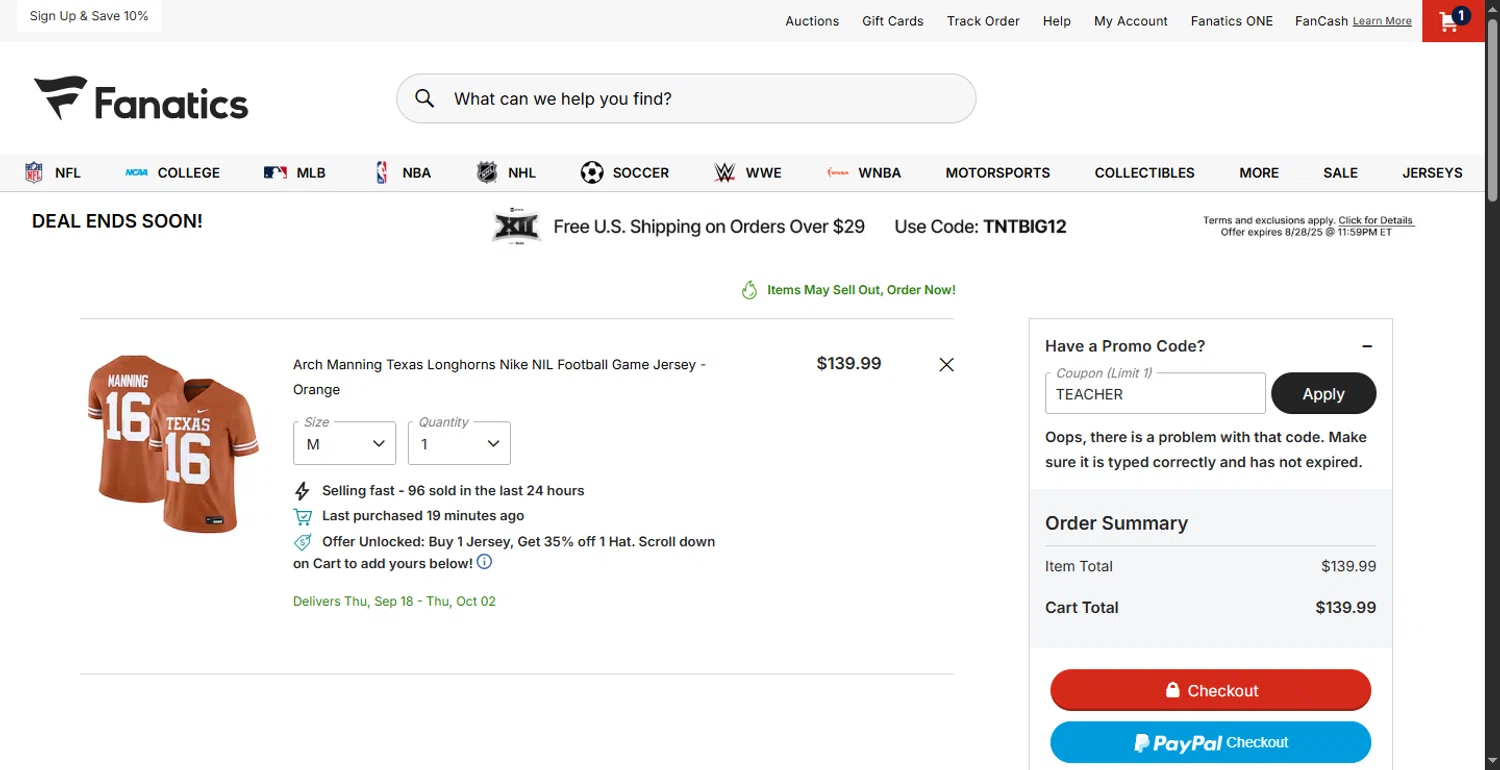Click the coupon code input field
Screen dimensions: 1500x770
click(x=1155, y=394)
